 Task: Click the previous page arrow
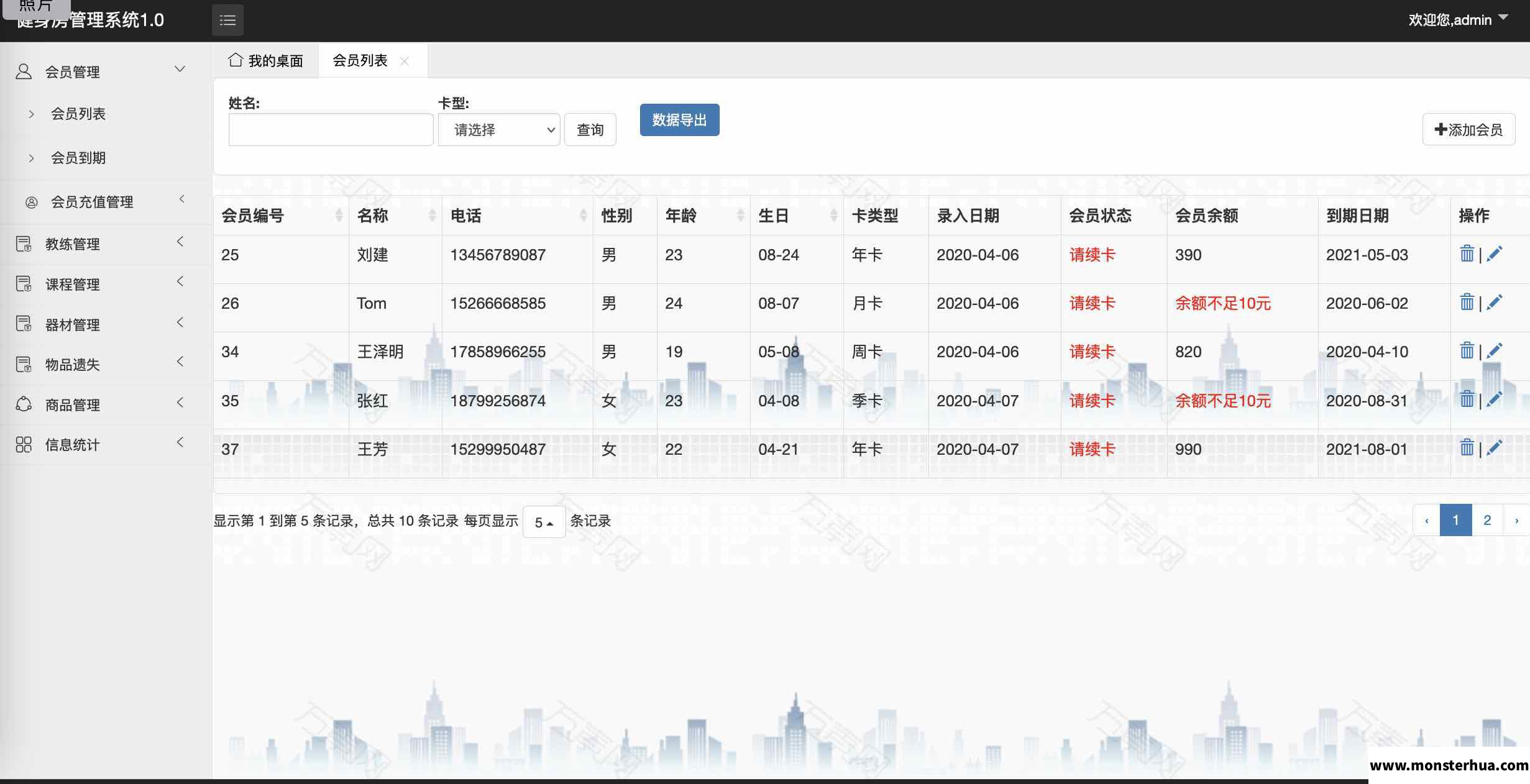click(x=1426, y=520)
